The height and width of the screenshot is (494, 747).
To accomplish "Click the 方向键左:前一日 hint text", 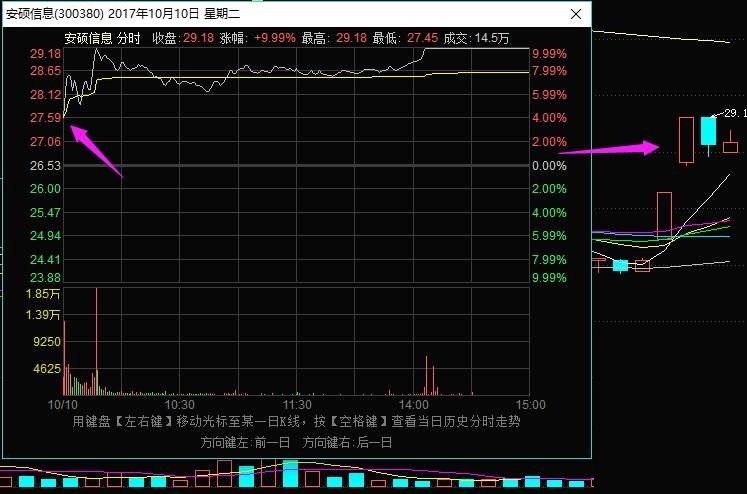I will (x=245, y=441).
